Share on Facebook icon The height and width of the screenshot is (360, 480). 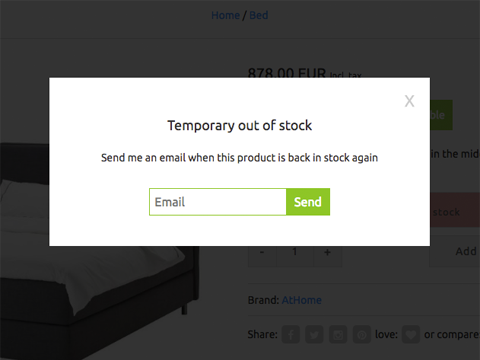point(291,334)
